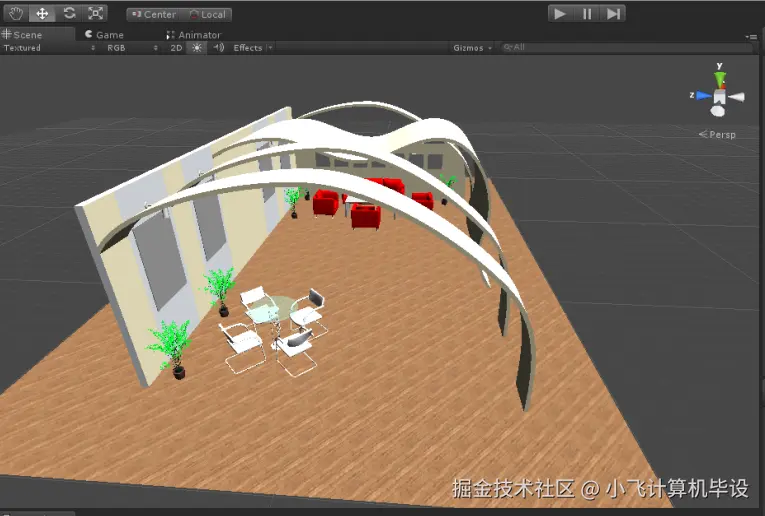The width and height of the screenshot is (765, 516).
Task: Click the gizmo center cube
Action: pos(720,96)
